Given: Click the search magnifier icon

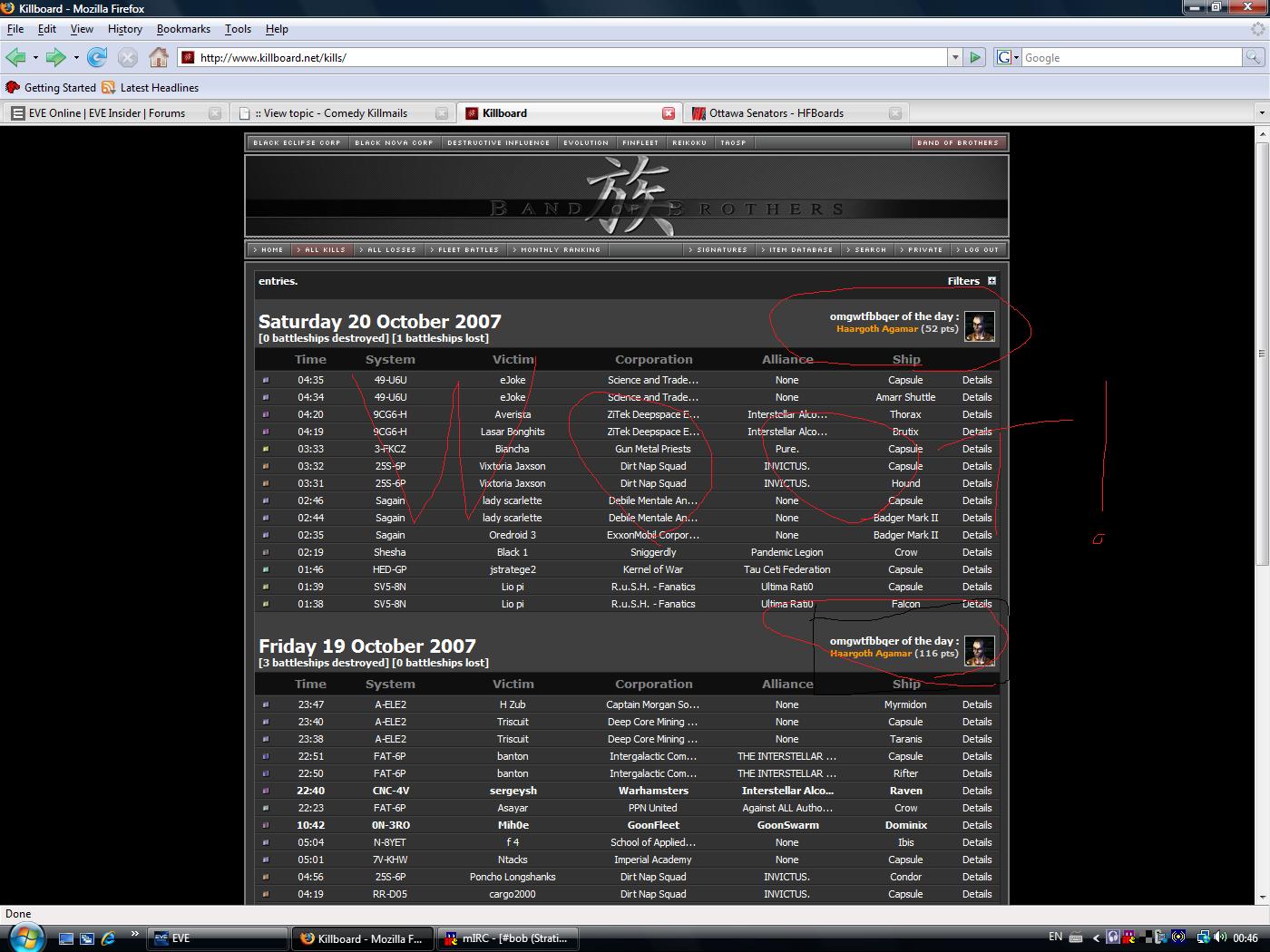Looking at the screenshot, I should 1253,57.
